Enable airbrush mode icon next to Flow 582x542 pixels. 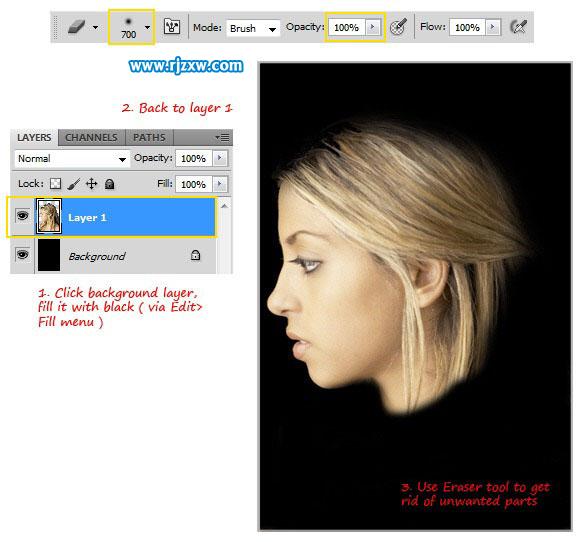tap(518, 27)
